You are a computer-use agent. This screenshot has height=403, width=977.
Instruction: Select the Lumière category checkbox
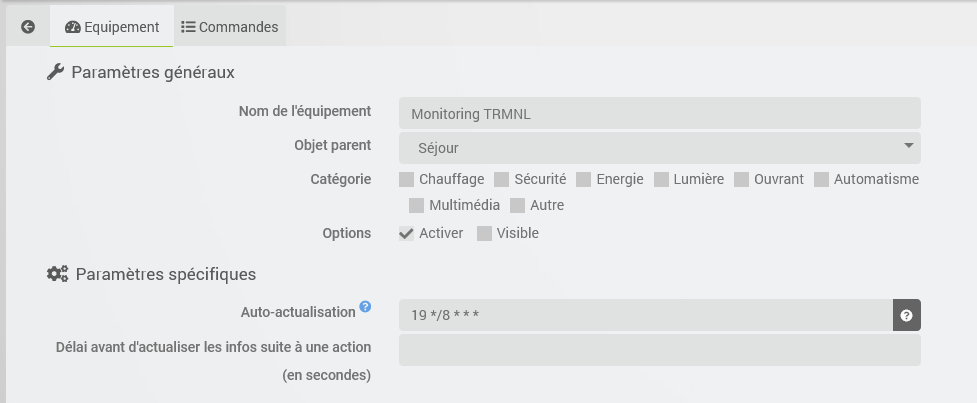tap(662, 180)
